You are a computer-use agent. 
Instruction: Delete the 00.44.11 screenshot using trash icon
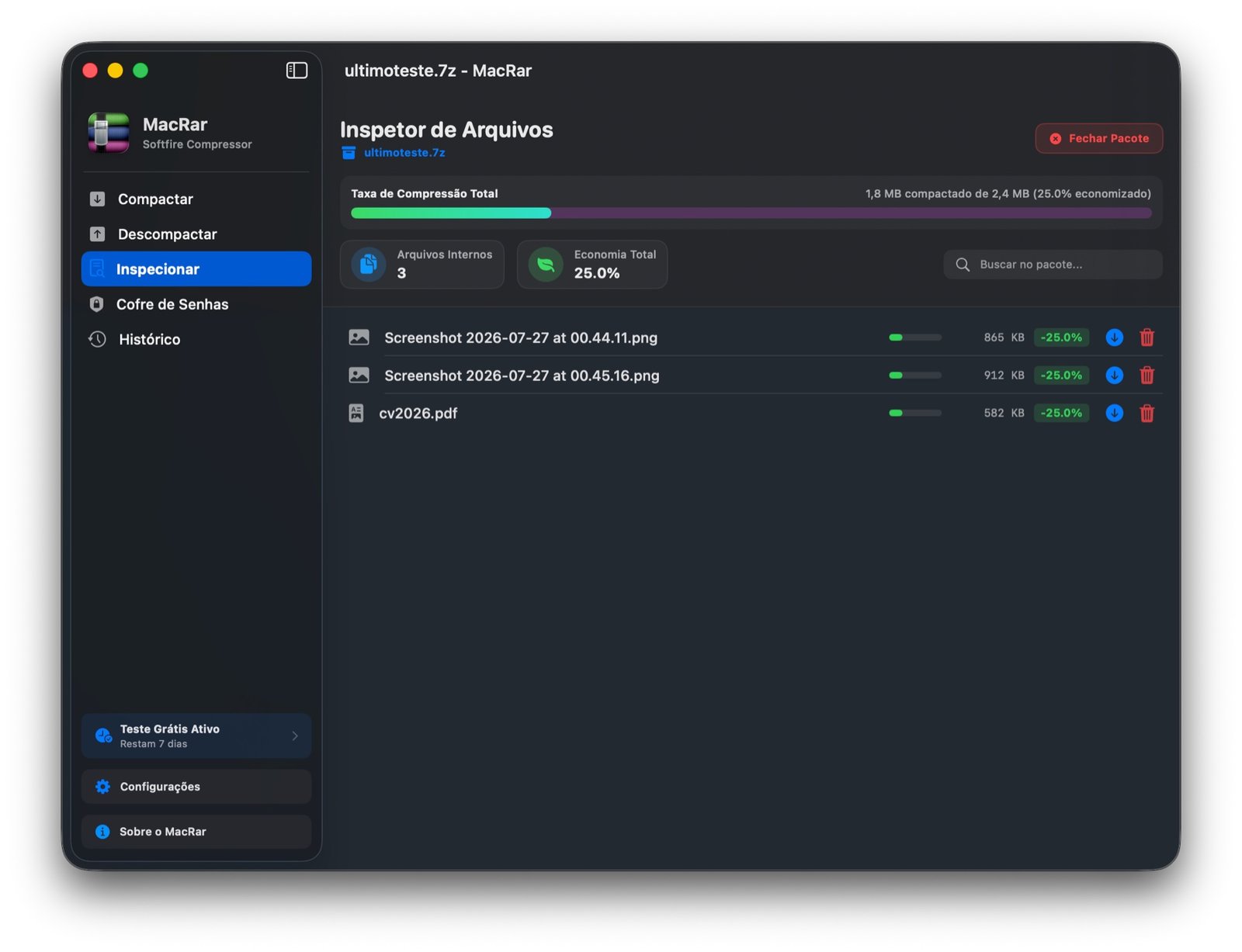[1147, 338]
